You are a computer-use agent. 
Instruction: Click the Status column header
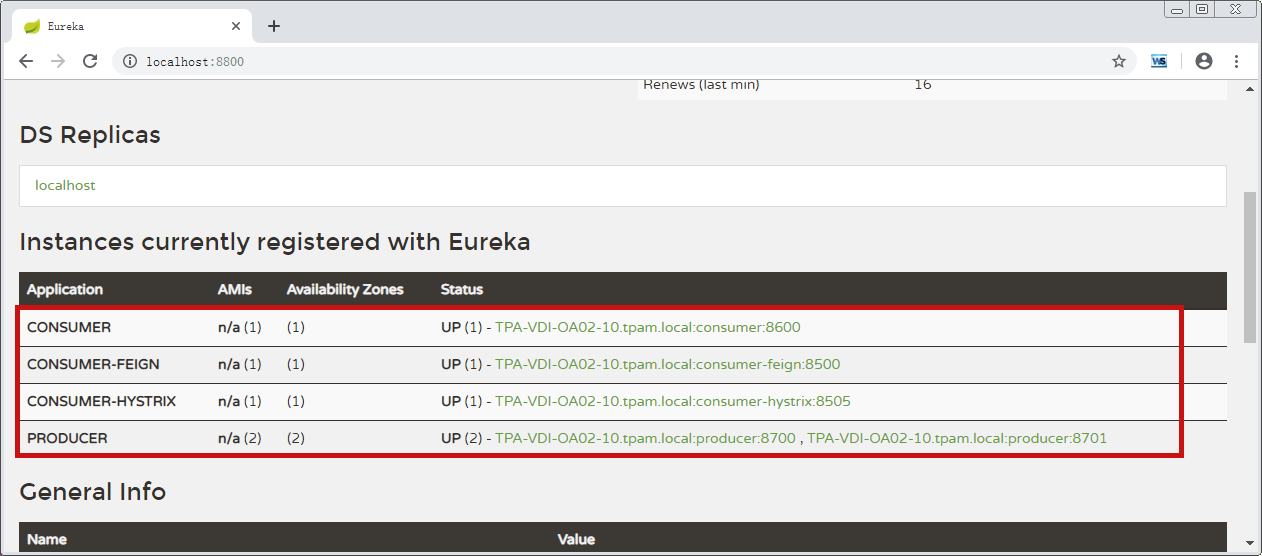[x=462, y=289]
